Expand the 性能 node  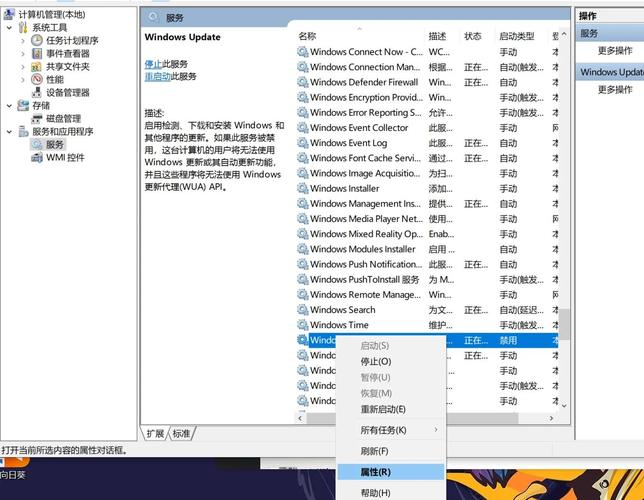coord(23,80)
